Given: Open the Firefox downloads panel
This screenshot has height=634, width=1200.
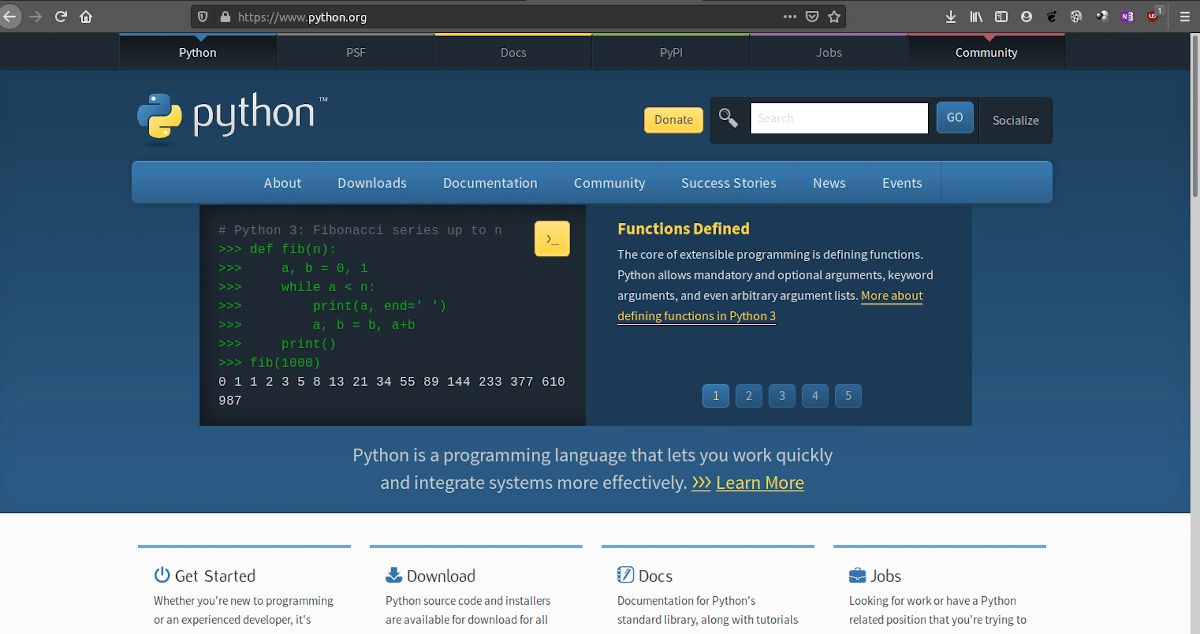Looking at the screenshot, I should point(951,16).
